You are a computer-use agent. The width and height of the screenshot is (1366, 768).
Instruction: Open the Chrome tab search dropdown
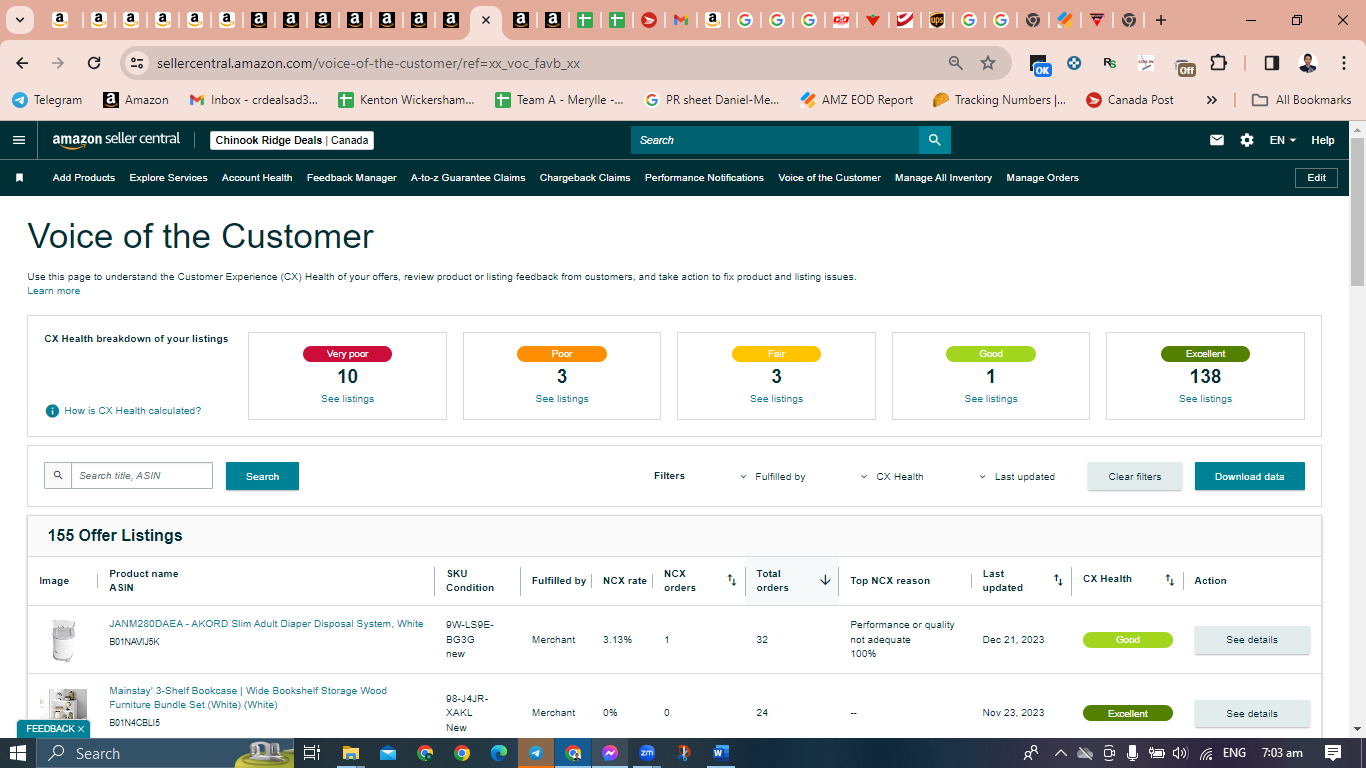click(20, 20)
